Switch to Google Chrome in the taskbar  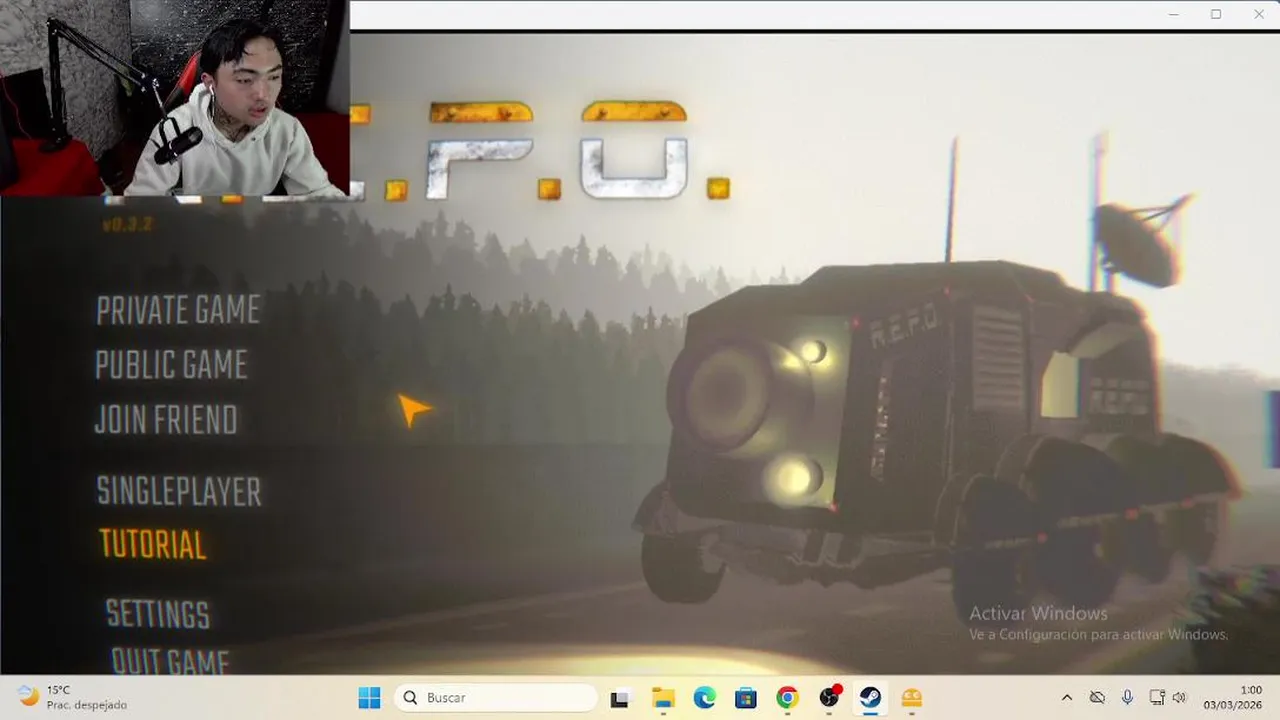[x=787, y=698]
